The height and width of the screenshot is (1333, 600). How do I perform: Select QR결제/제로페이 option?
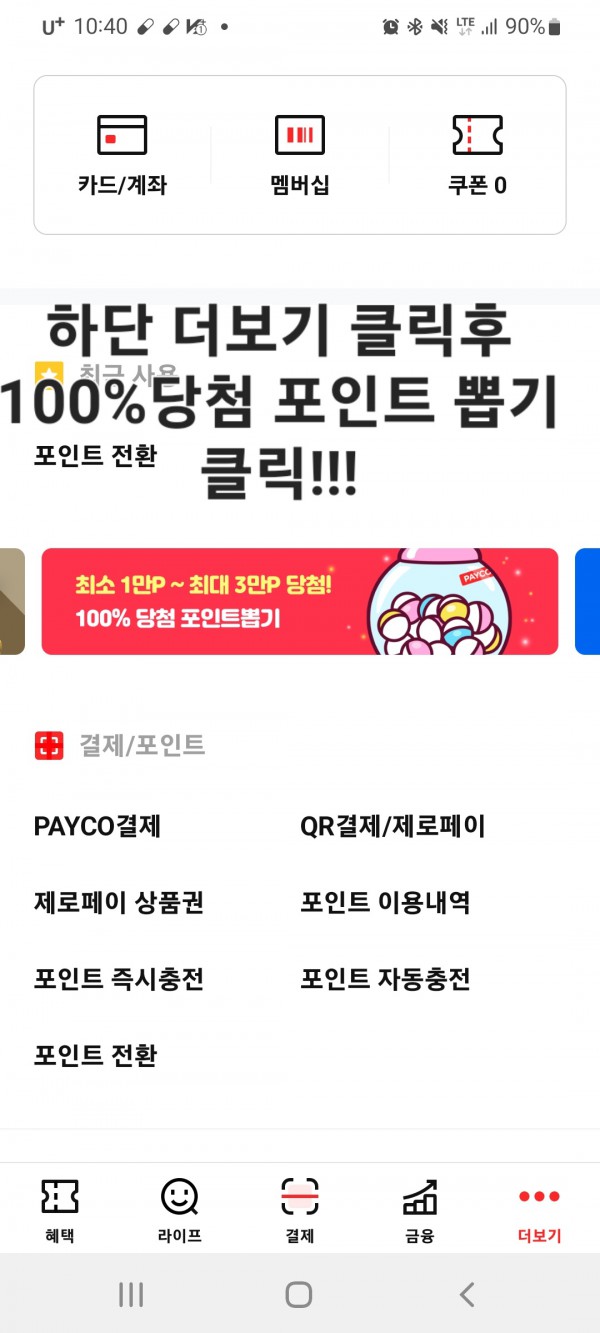(393, 826)
